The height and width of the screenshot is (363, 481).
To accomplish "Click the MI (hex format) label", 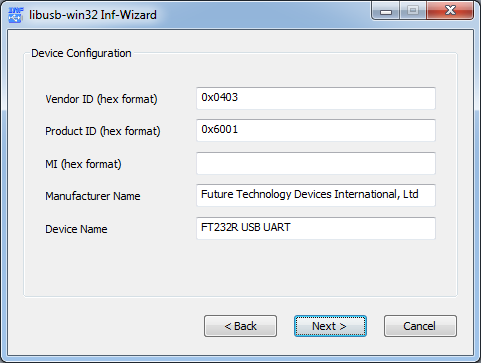I will coord(83,164).
